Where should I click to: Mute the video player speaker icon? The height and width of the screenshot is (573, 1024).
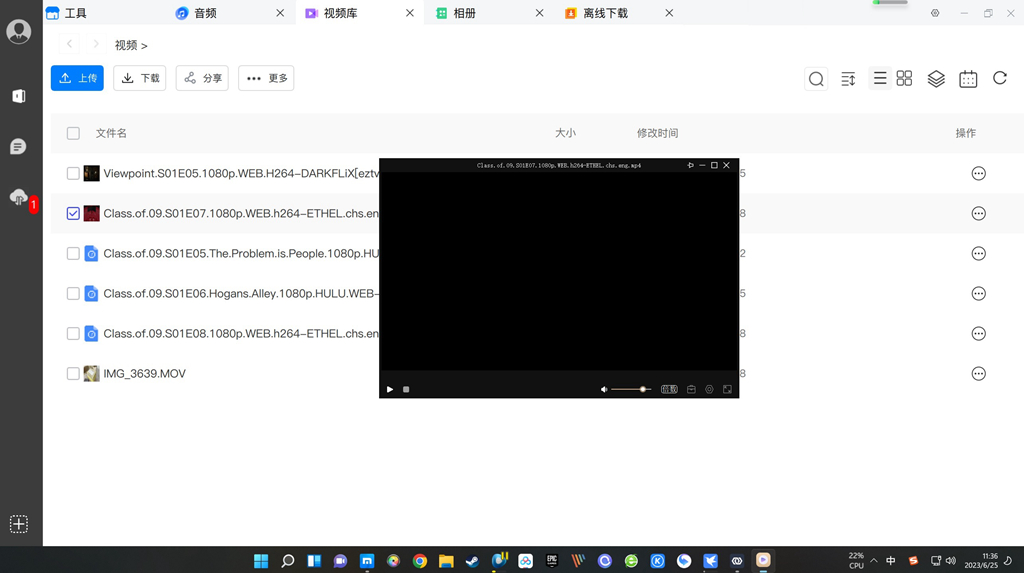[603, 389]
